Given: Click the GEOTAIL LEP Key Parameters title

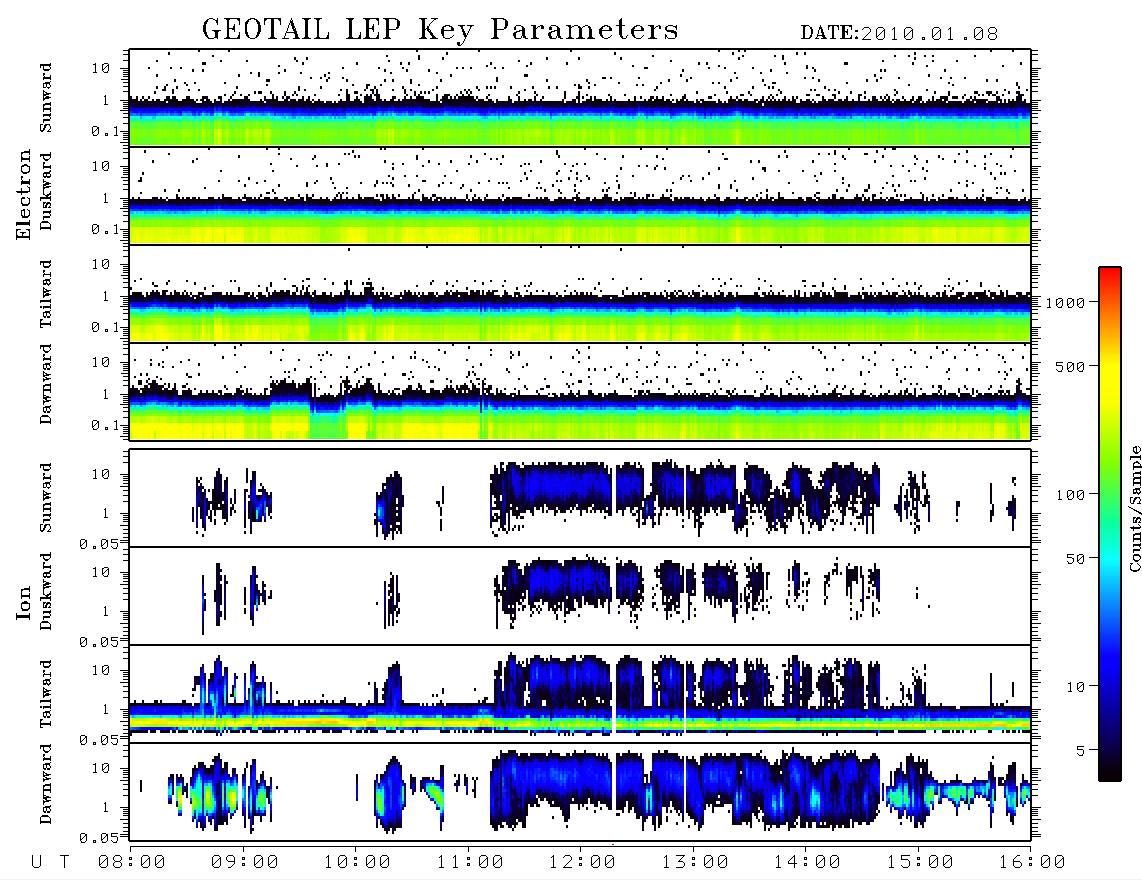Looking at the screenshot, I should [440, 30].
